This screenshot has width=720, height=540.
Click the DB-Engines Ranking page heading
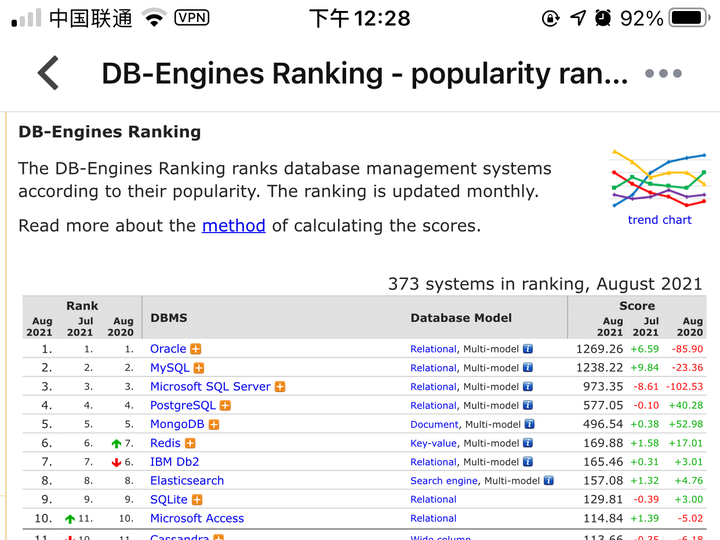tap(109, 132)
